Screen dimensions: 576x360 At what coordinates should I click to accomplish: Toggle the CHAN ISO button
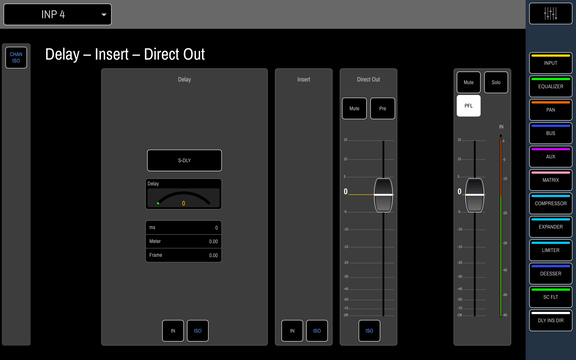coord(16,58)
